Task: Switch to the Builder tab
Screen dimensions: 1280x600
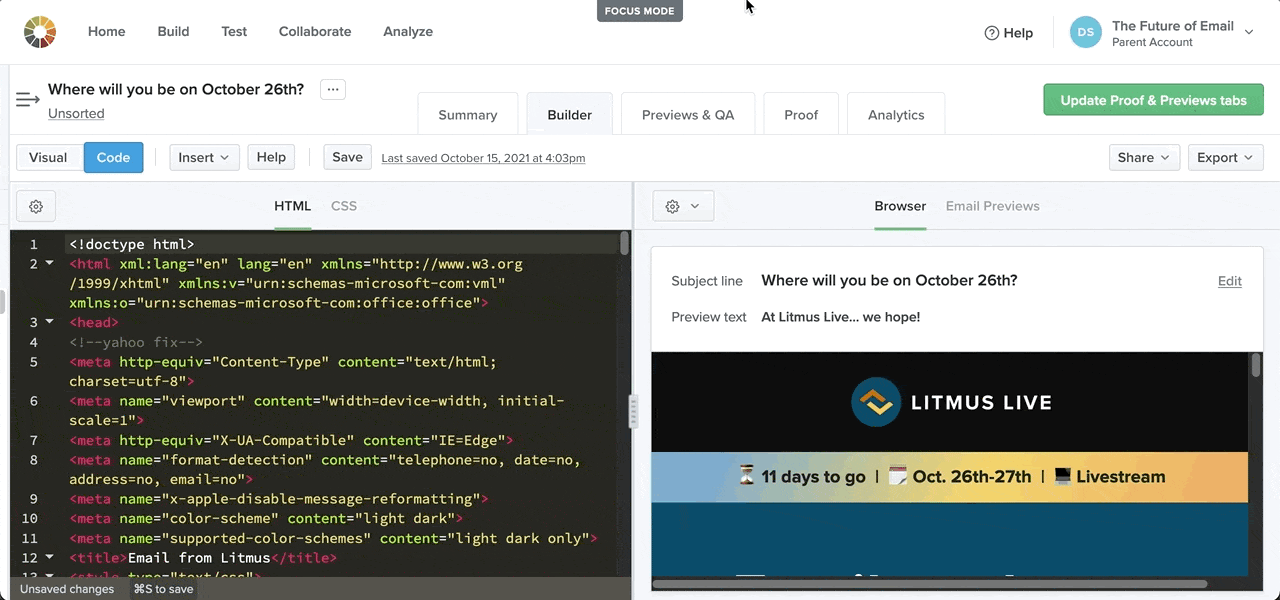Action: [570, 114]
